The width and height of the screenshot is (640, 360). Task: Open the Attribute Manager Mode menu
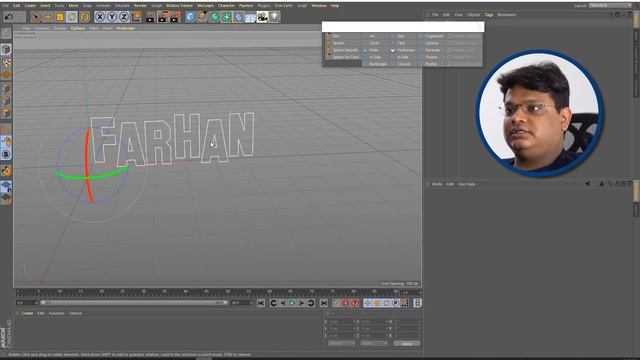pos(437,184)
